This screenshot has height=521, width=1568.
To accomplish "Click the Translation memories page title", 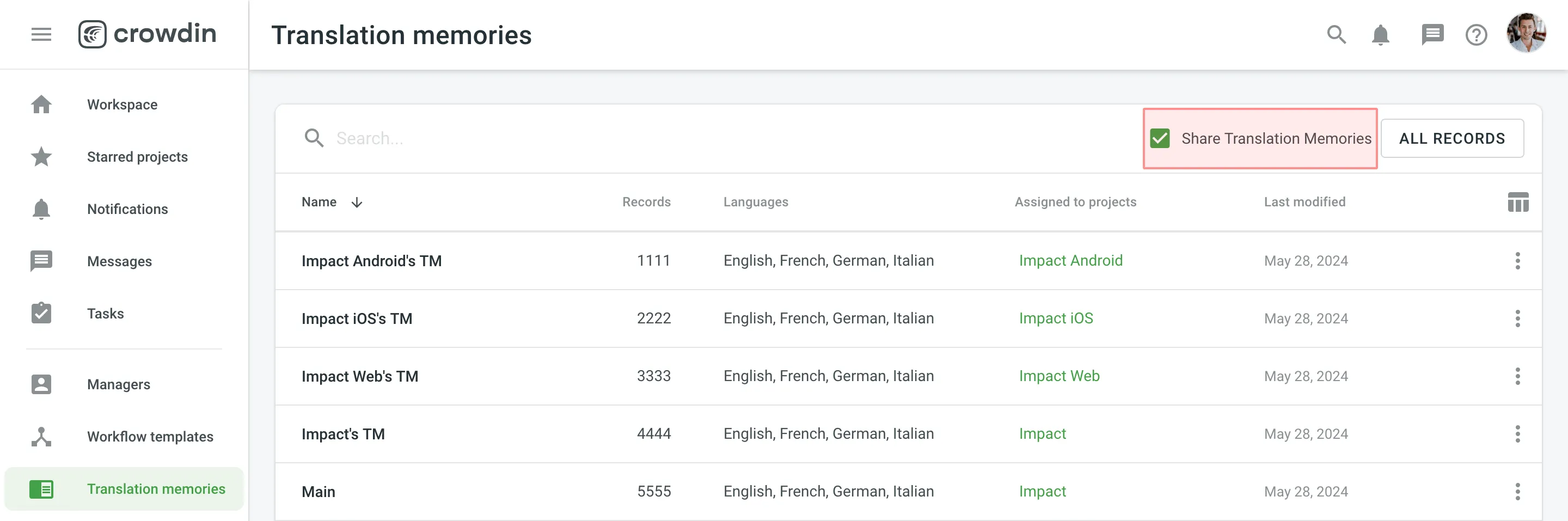I will 401,35.
